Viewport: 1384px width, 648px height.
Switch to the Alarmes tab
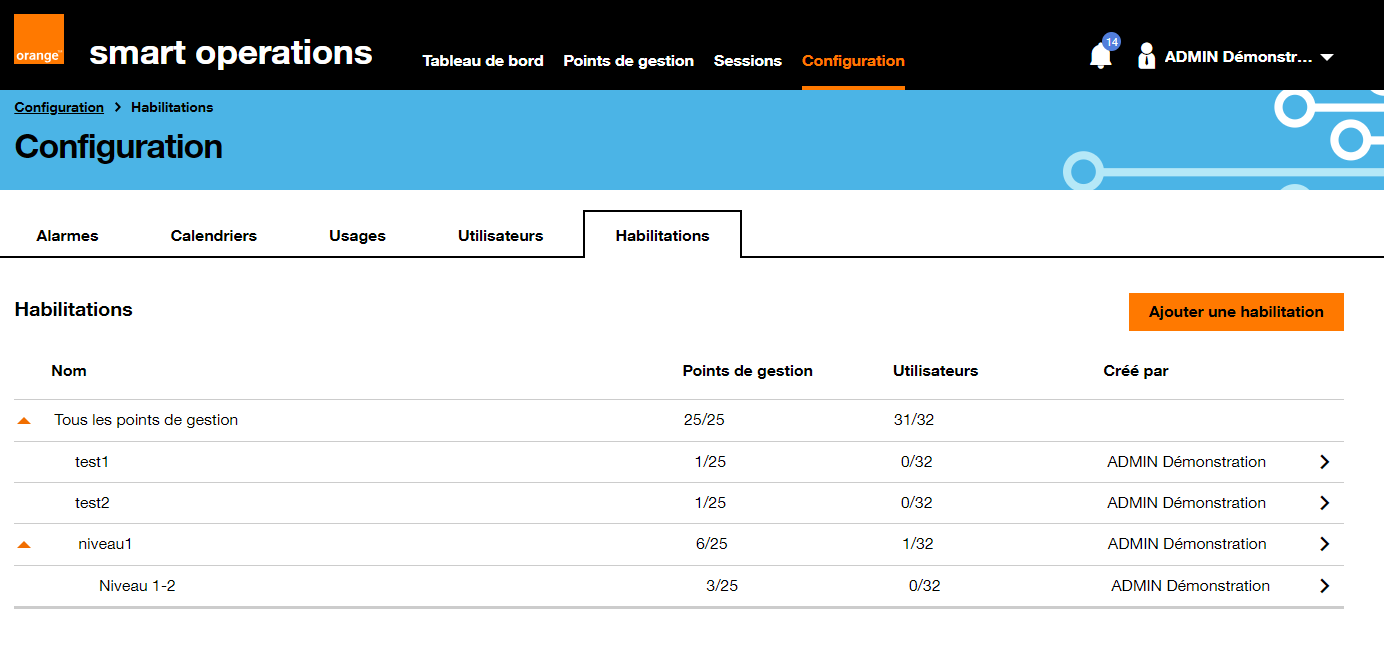67,236
